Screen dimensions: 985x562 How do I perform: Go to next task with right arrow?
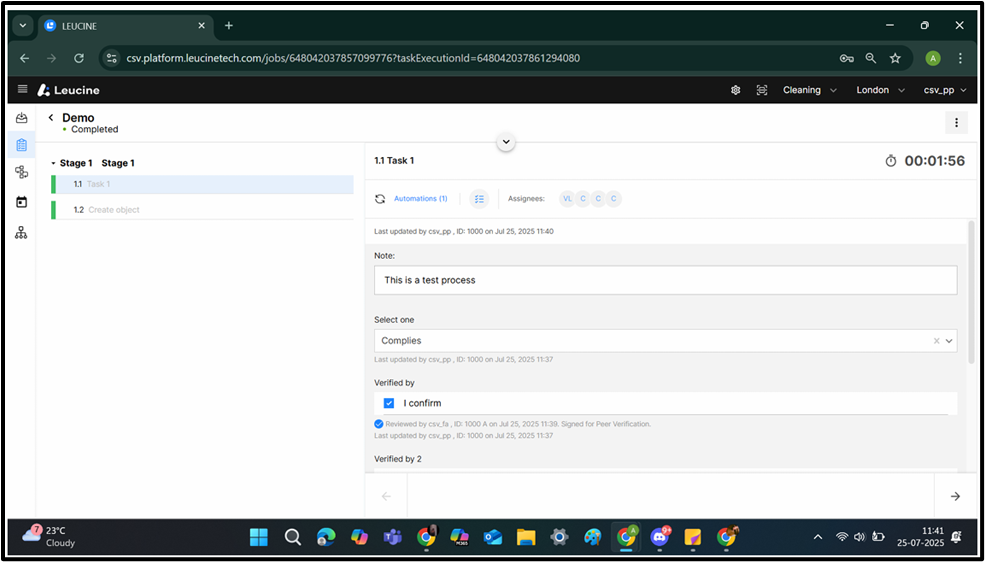954,496
